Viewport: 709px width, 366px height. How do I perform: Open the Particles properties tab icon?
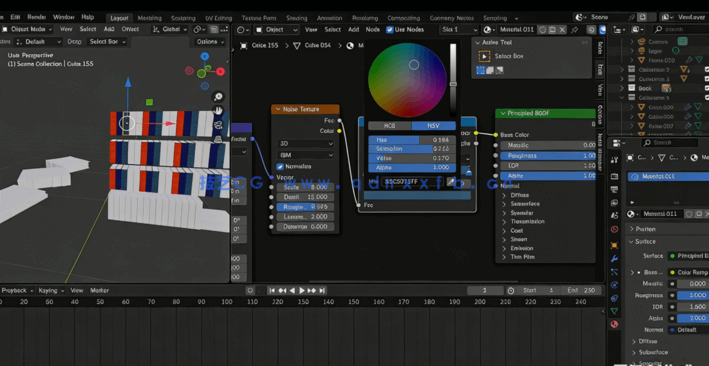[x=614, y=272]
